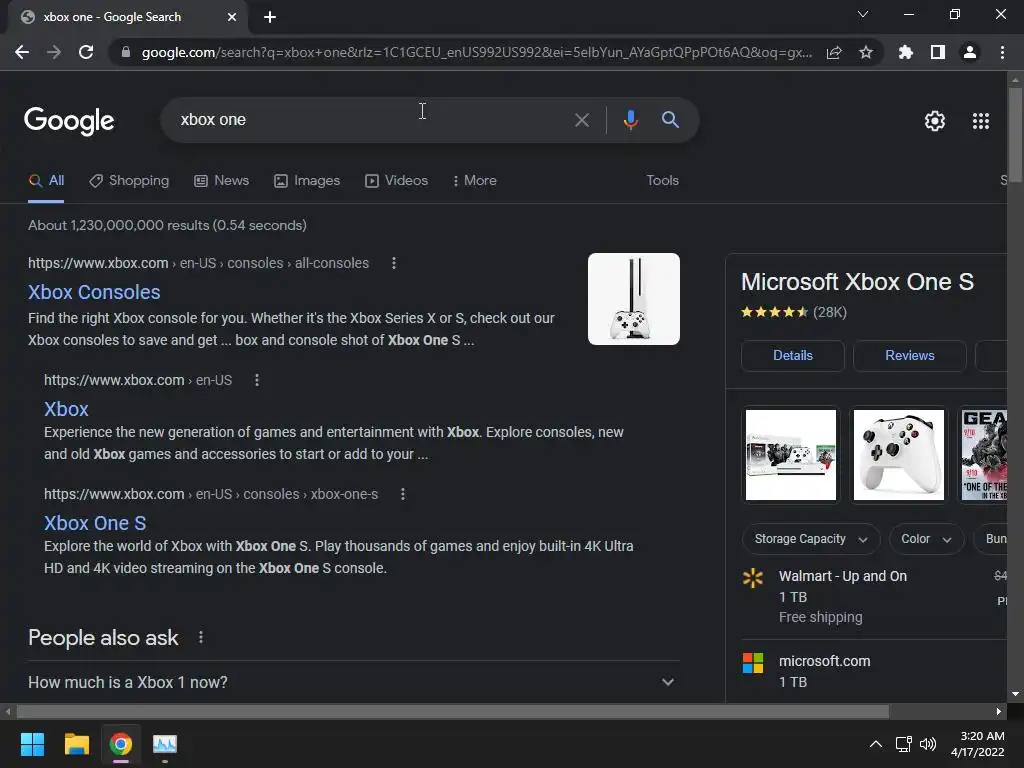Click the scroll right arrow of horizontal scrollbar
This screenshot has height=768, width=1024.
pyautogui.click(x=999, y=711)
